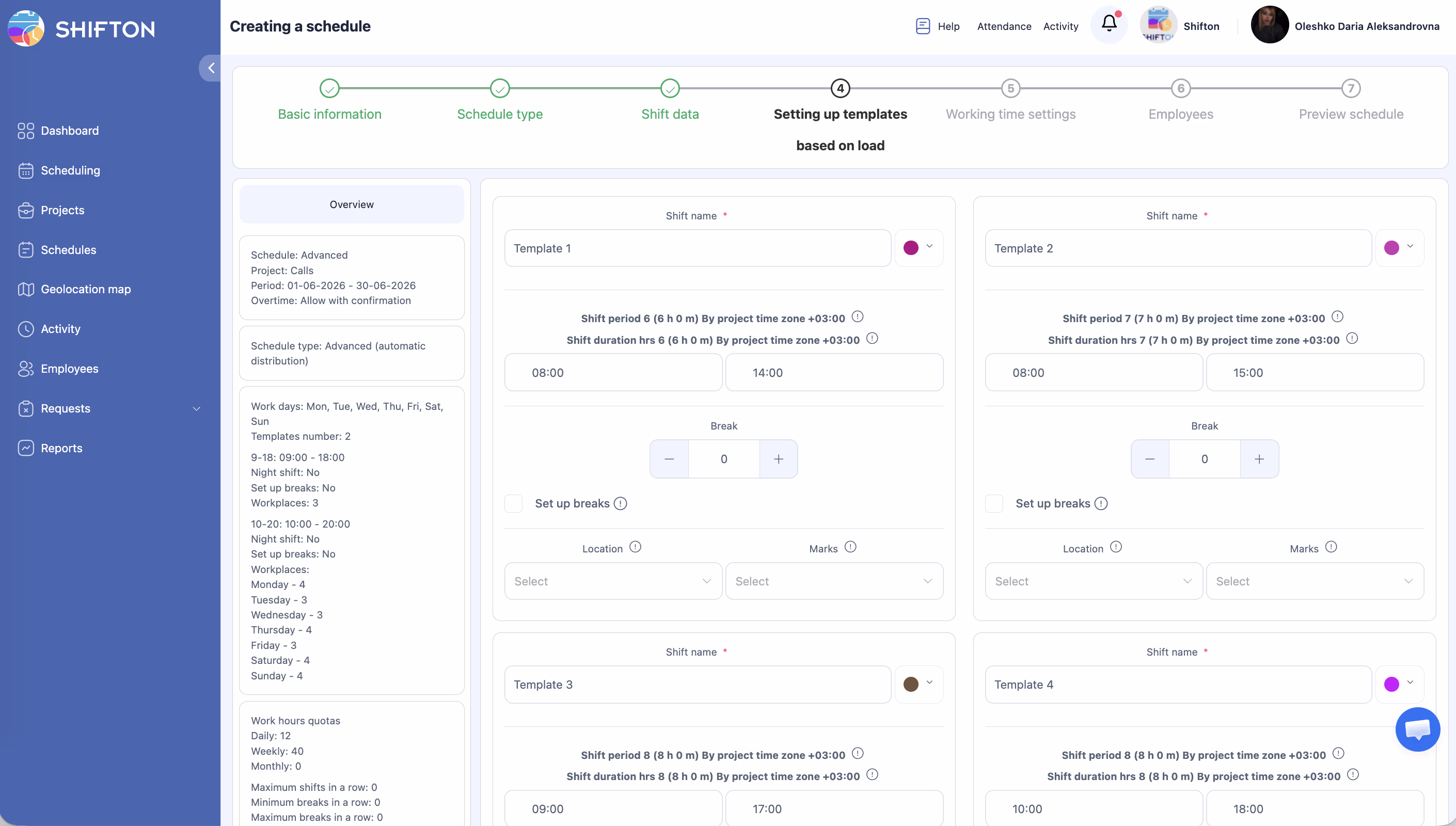Open Template 2 Marks dropdown
This screenshot has height=826, width=1456.
click(1314, 581)
